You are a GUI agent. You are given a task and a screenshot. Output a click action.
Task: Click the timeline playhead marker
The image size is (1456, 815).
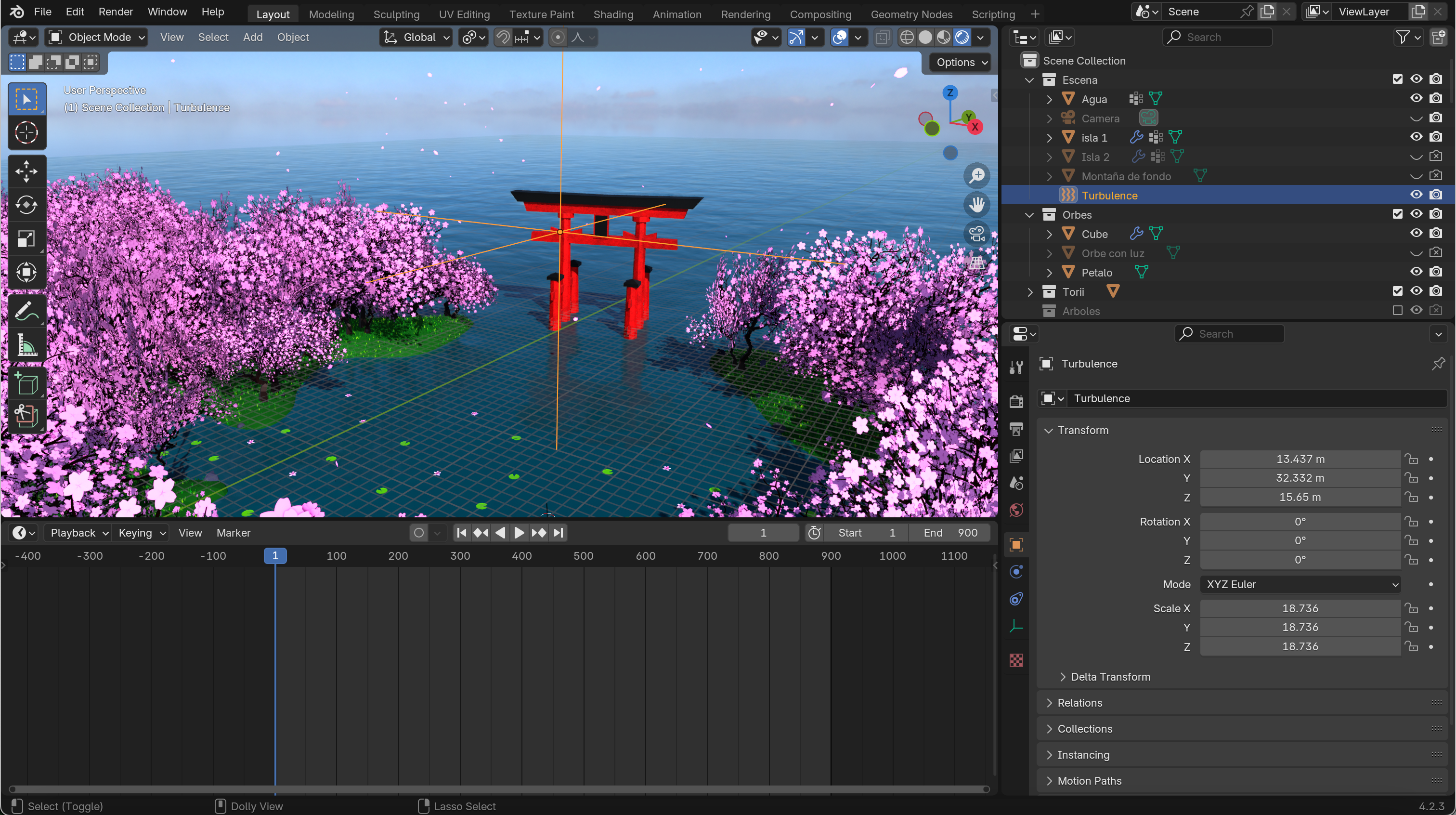coord(275,556)
